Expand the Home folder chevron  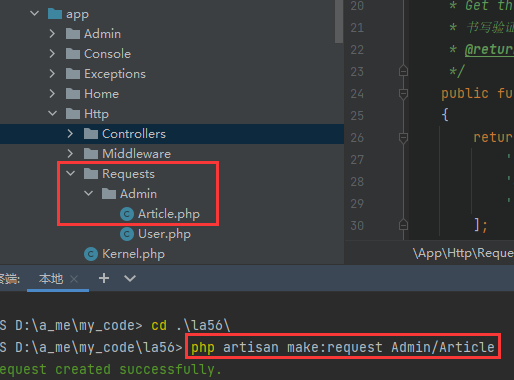(x=52, y=94)
